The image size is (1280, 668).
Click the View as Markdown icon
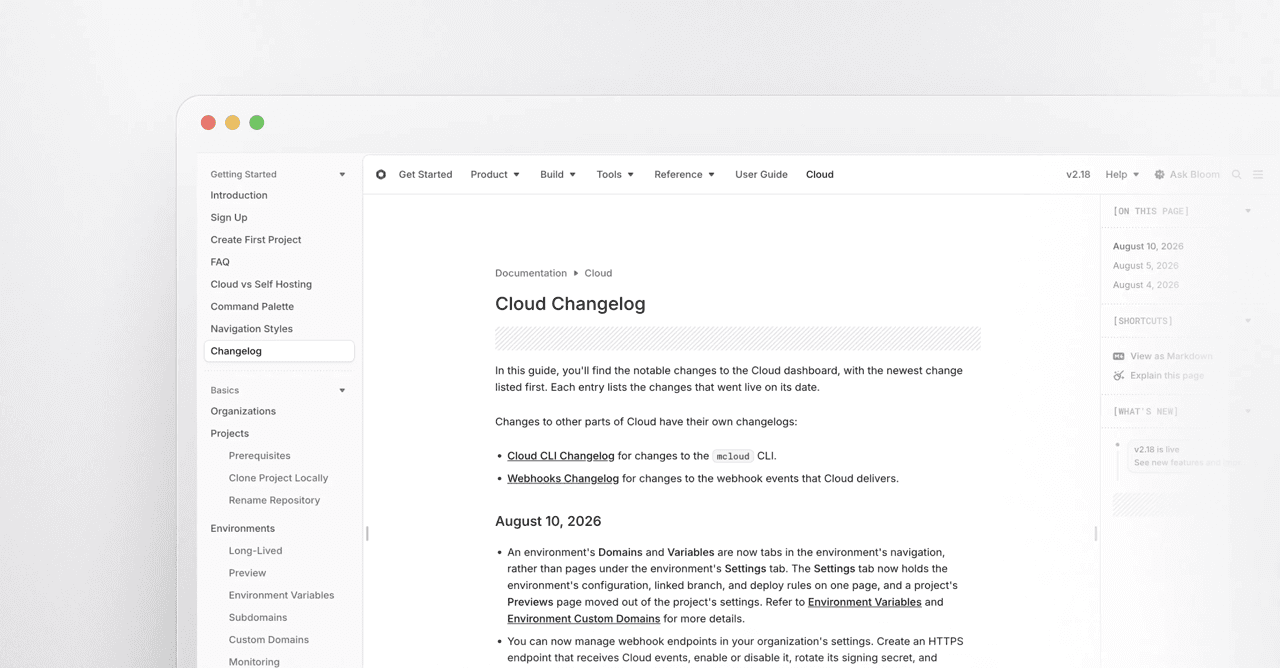(1119, 356)
